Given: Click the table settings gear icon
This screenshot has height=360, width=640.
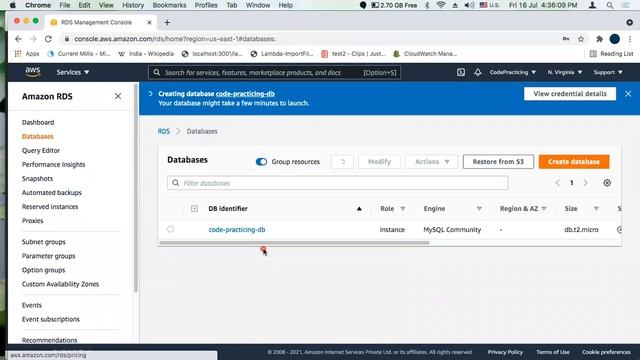Looking at the screenshot, I should point(607,183).
